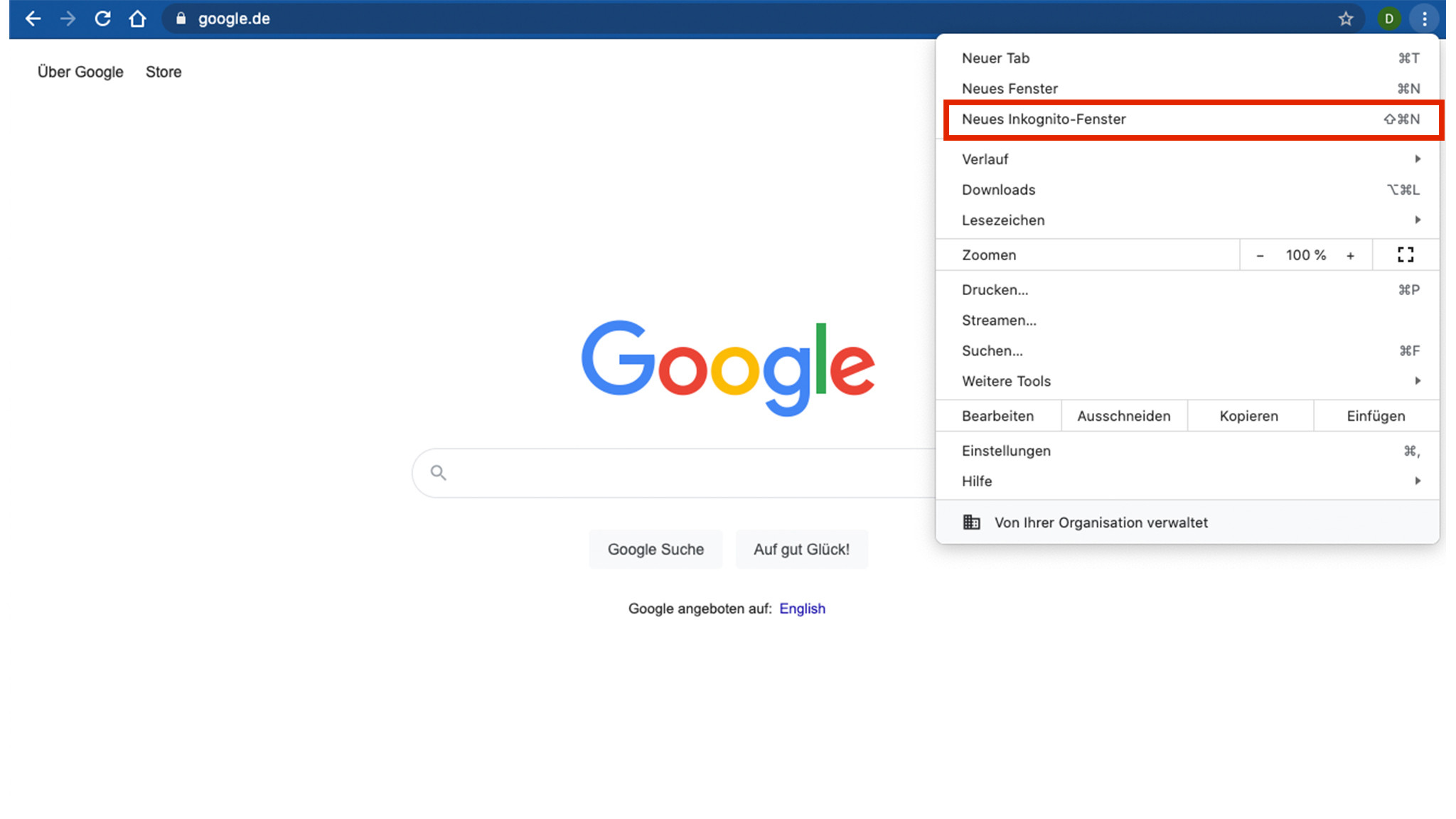The width and height of the screenshot is (1456, 819).
Task: Increase zoom with the plus button
Action: click(1350, 255)
